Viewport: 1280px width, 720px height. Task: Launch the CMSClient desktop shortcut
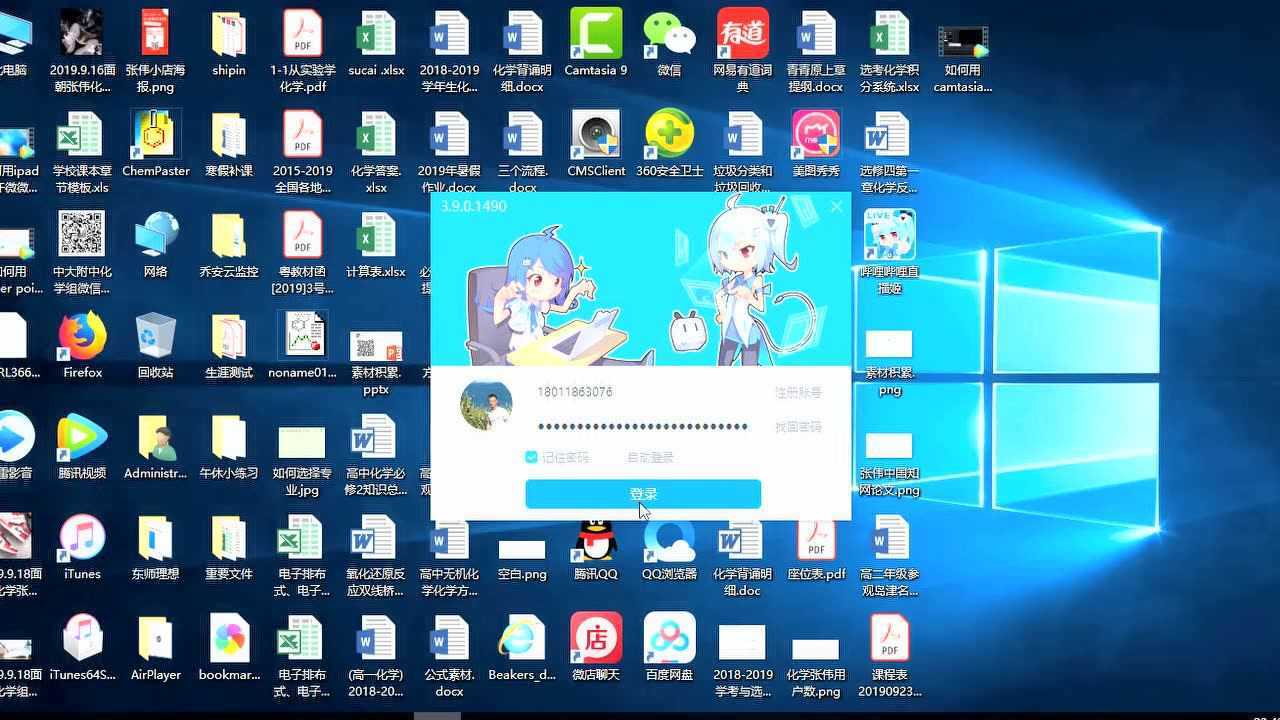pos(596,144)
